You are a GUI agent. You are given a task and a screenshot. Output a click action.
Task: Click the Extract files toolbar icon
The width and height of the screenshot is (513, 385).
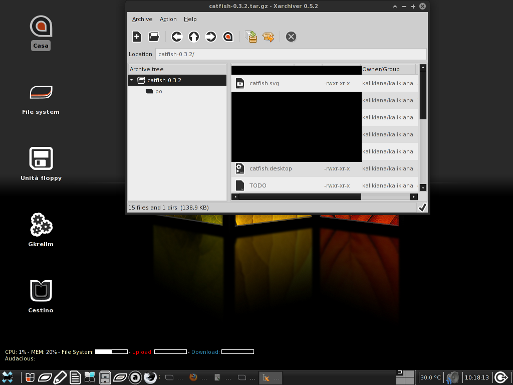268,37
